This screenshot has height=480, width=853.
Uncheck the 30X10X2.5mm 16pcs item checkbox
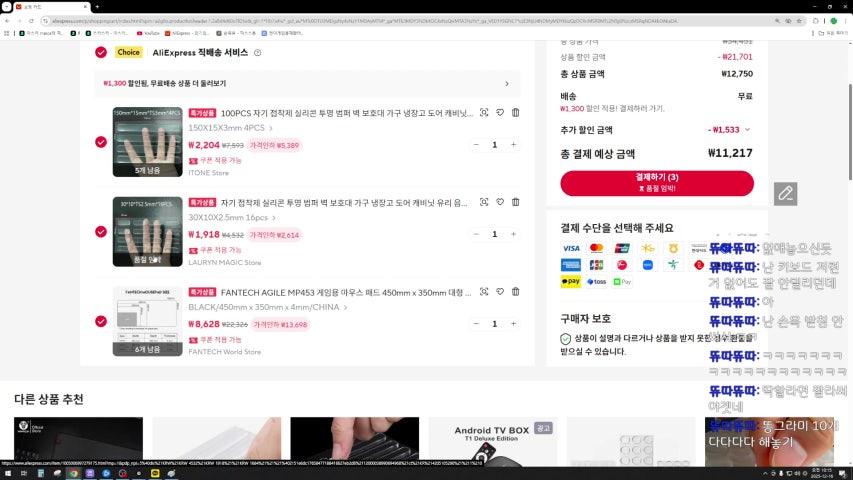101,232
